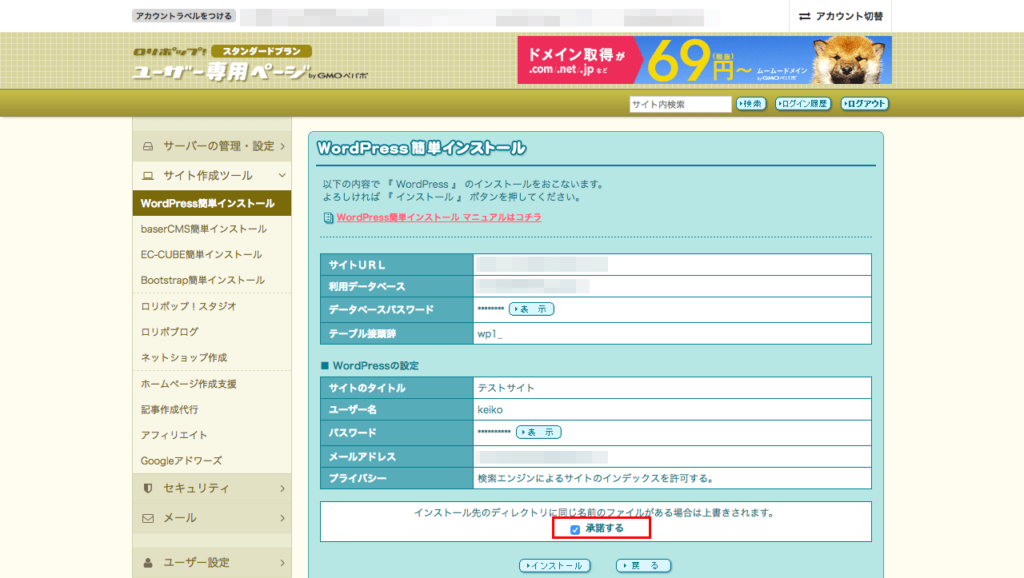Click the ユーザー名 row label
The height and width of the screenshot is (578, 1024).
(353, 410)
